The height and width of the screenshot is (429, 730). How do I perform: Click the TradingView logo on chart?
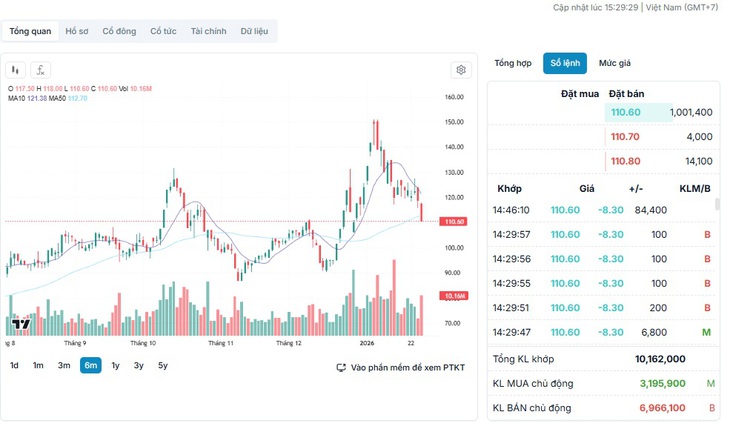tap(21, 324)
